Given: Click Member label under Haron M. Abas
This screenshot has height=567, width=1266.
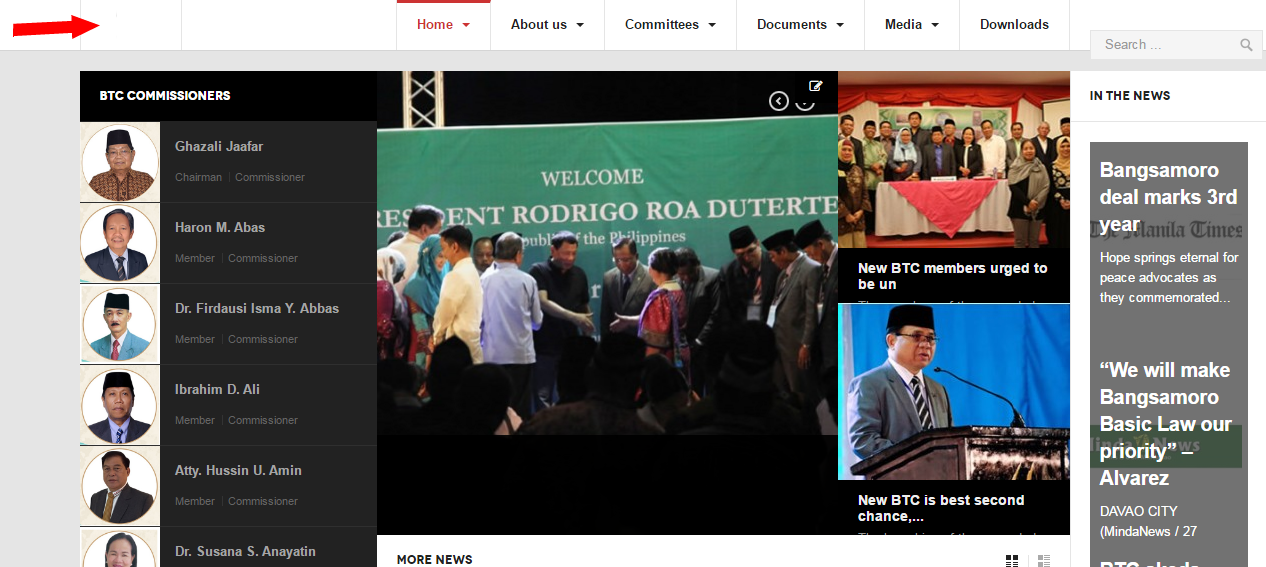Looking at the screenshot, I should point(195,258).
